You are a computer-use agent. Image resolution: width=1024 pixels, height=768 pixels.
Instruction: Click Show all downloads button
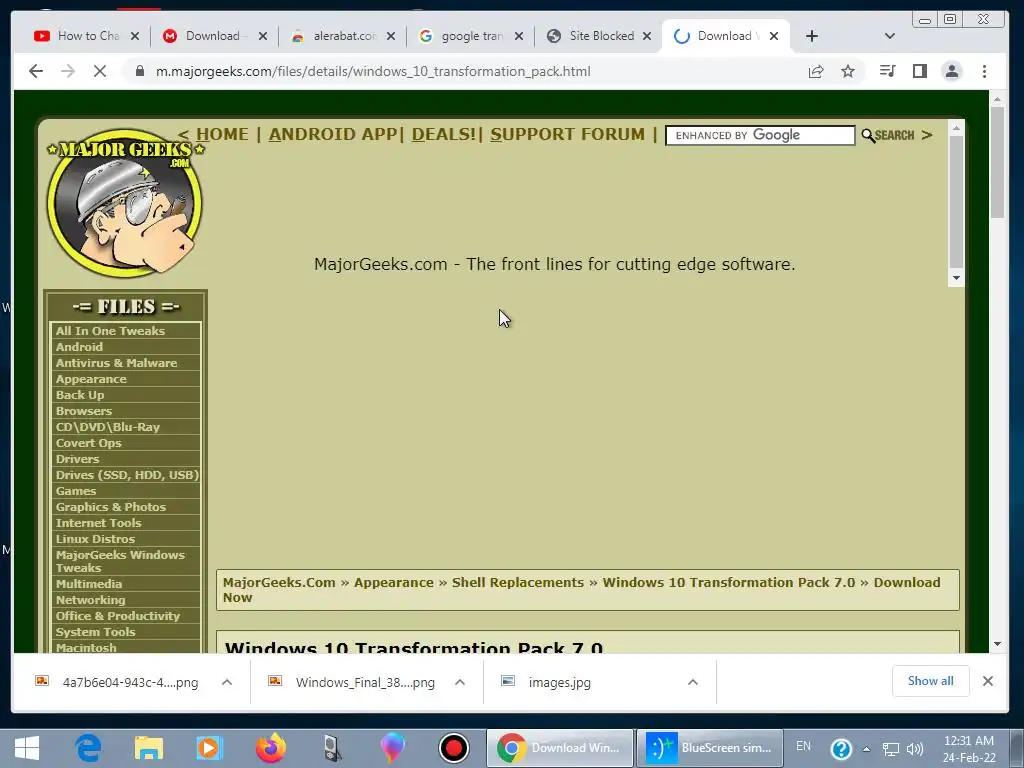(x=930, y=681)
